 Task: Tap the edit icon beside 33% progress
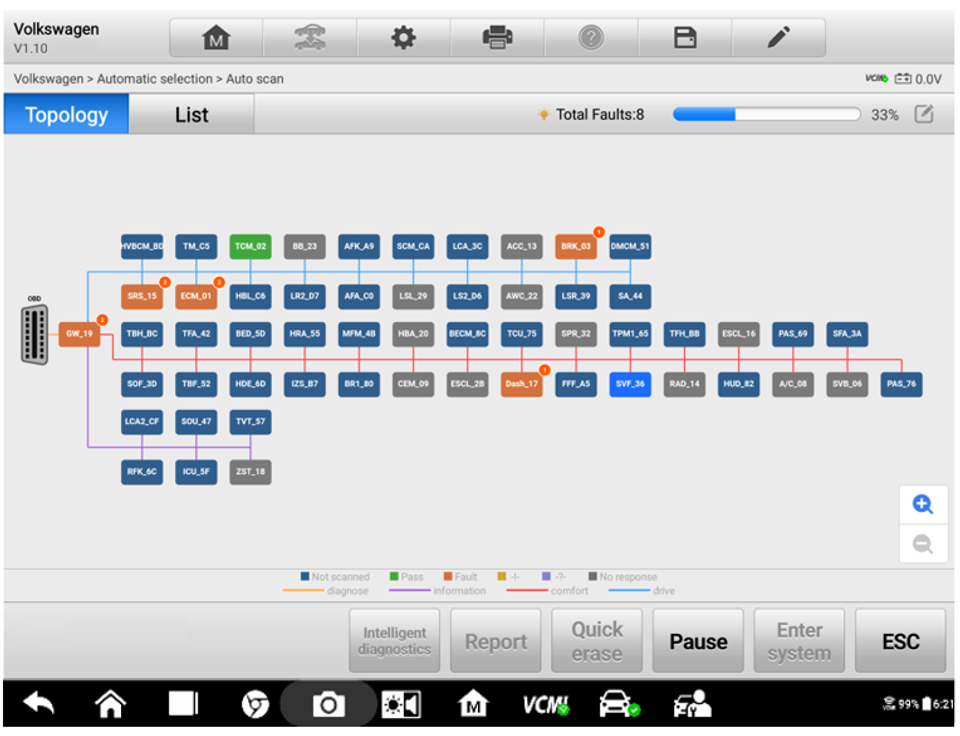pyautogui.click(x=924, y=115)
